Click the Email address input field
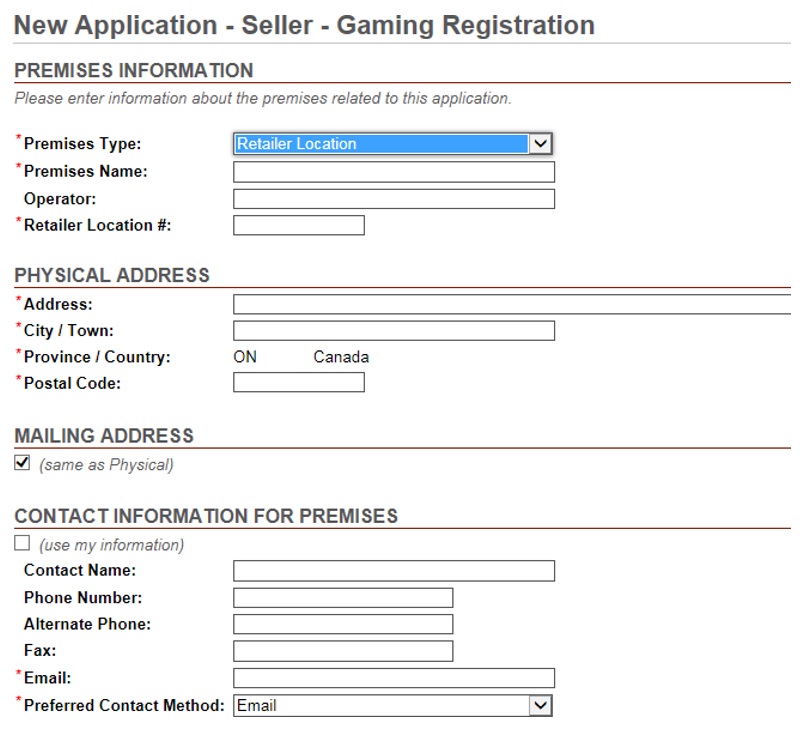This screenshot has width=812, height=730. tap(394, 678)
